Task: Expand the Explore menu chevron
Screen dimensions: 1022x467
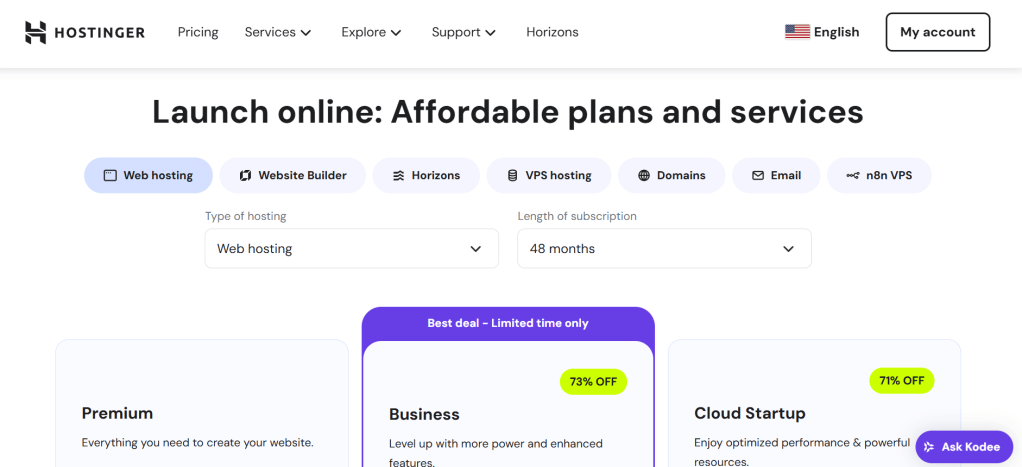Action: point(396,33)
